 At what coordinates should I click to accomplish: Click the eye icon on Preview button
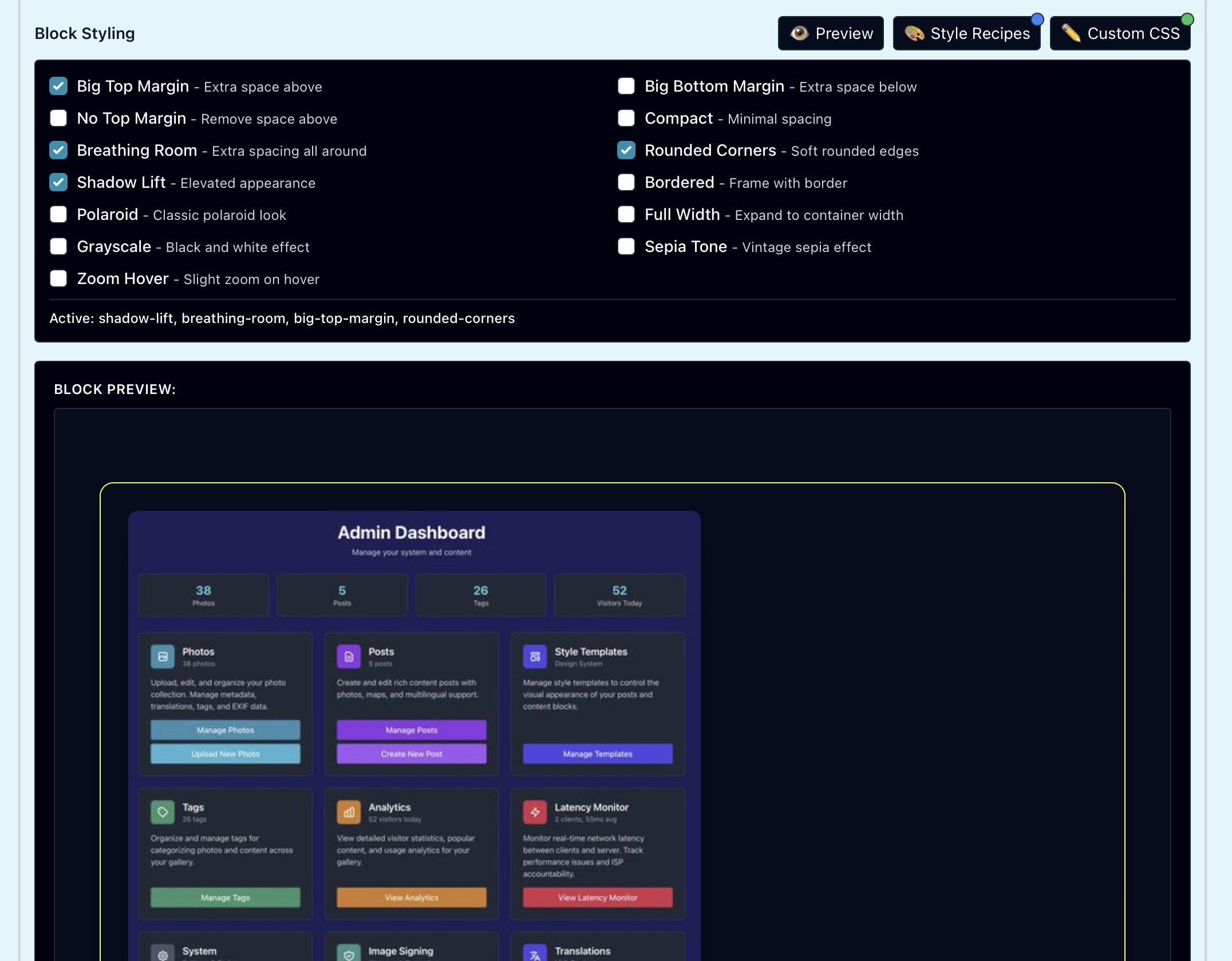click(799, 33)
